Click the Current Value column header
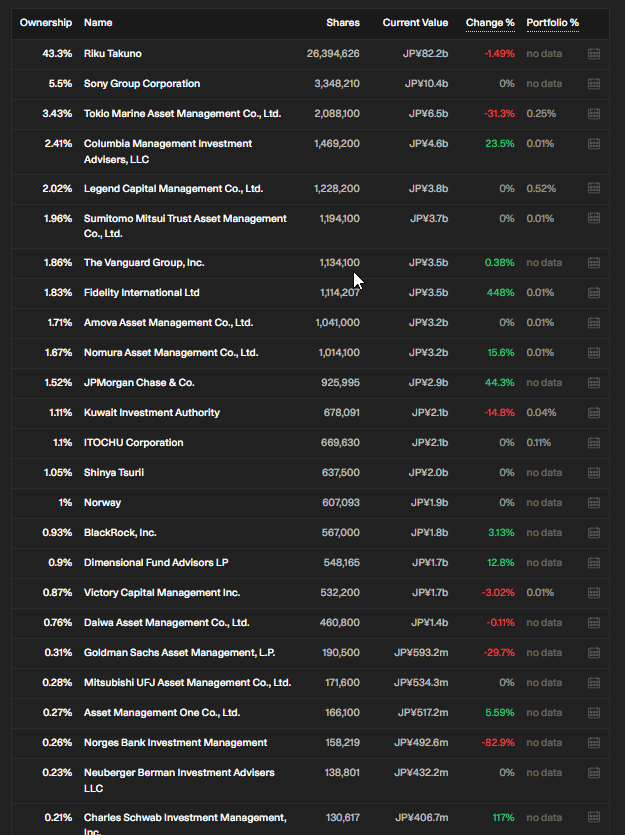 415,23
